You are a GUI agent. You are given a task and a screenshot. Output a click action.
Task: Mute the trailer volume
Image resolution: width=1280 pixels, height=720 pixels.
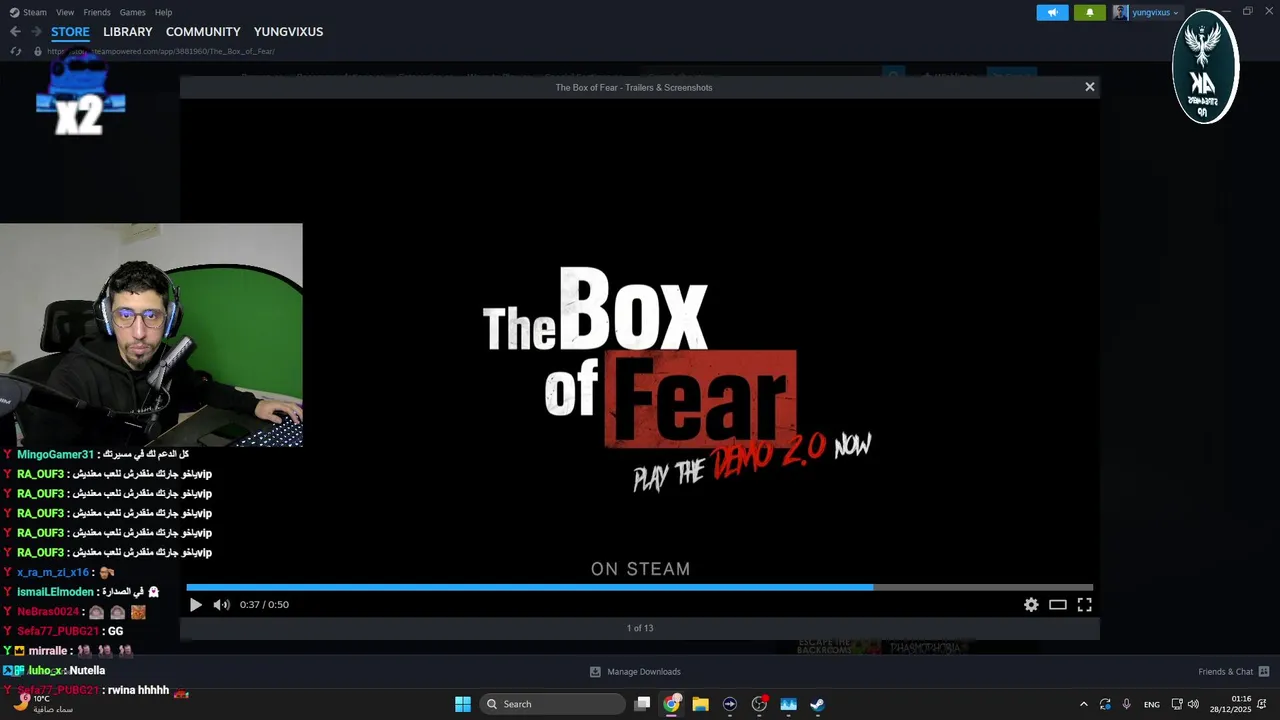[221, 605]
